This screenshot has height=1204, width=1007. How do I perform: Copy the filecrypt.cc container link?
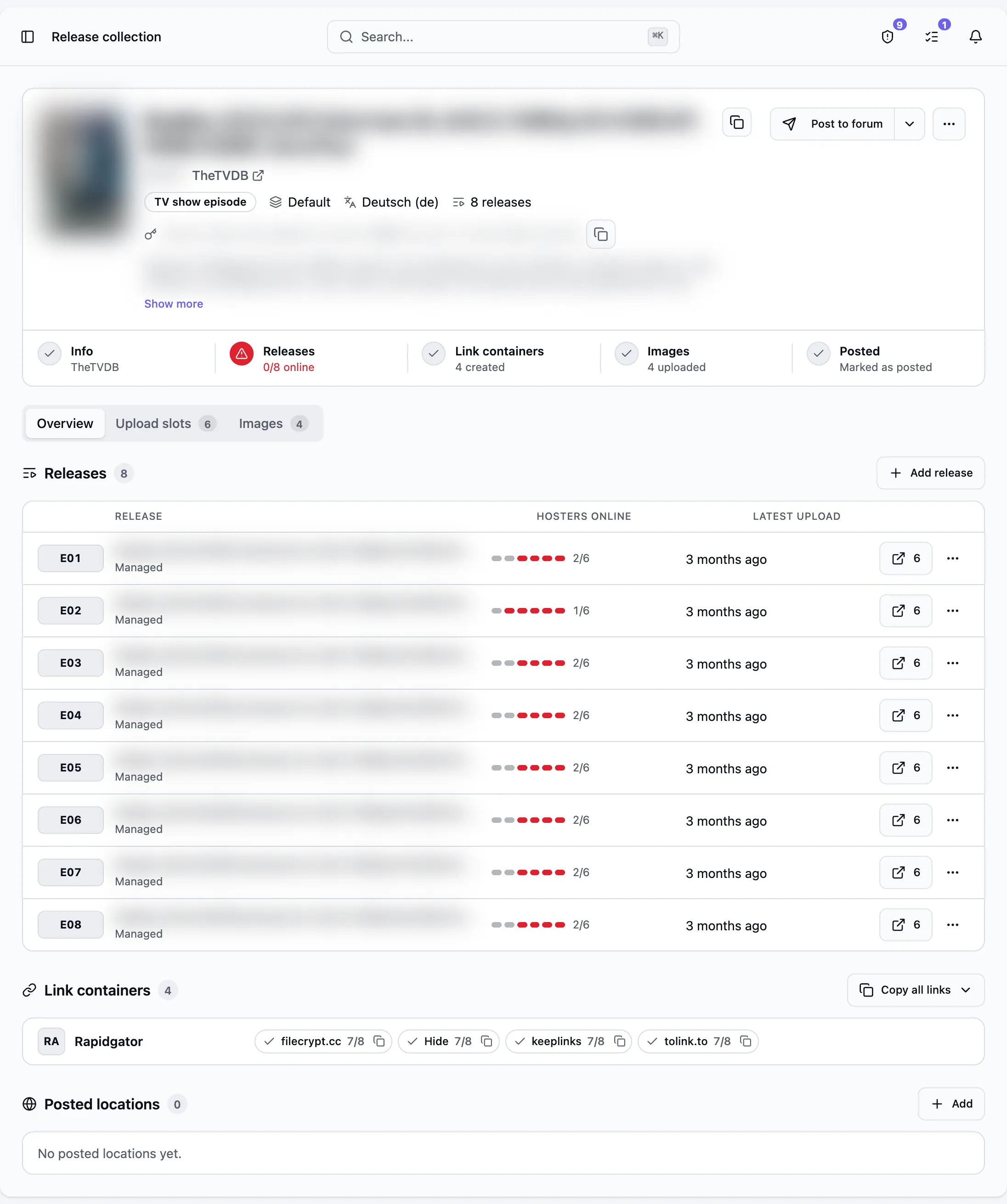tap(379, 1041)
